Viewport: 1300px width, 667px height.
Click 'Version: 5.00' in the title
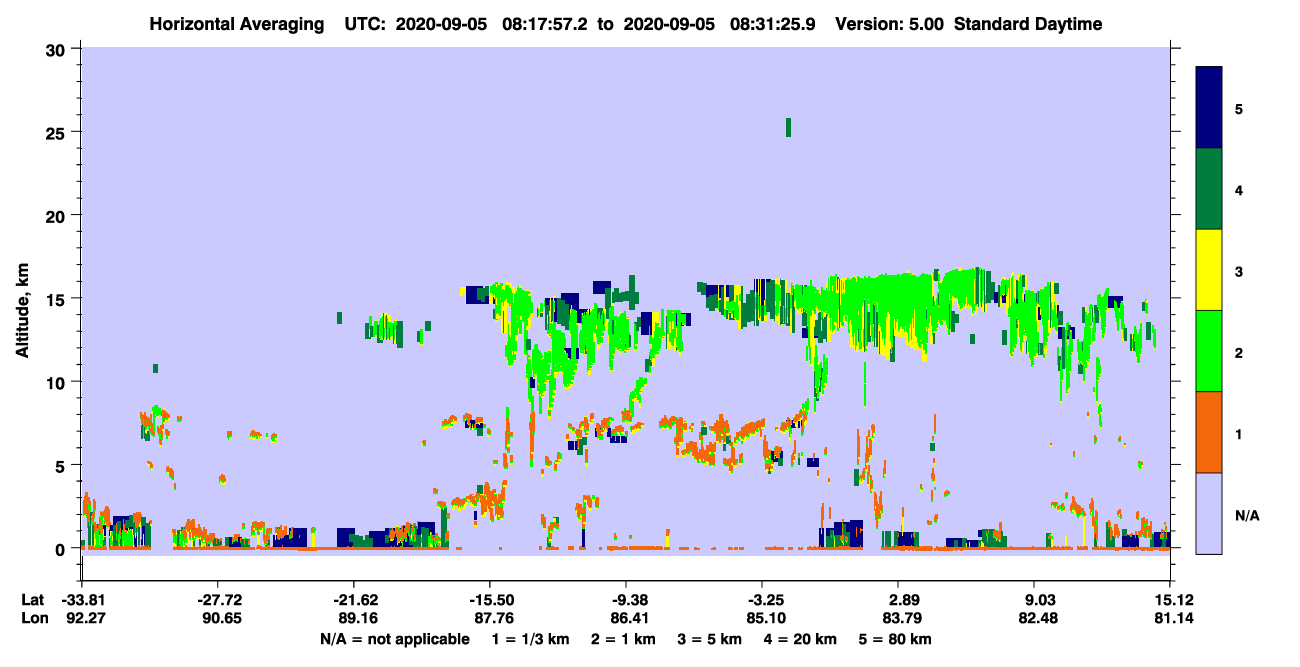(x=889, y=24)
